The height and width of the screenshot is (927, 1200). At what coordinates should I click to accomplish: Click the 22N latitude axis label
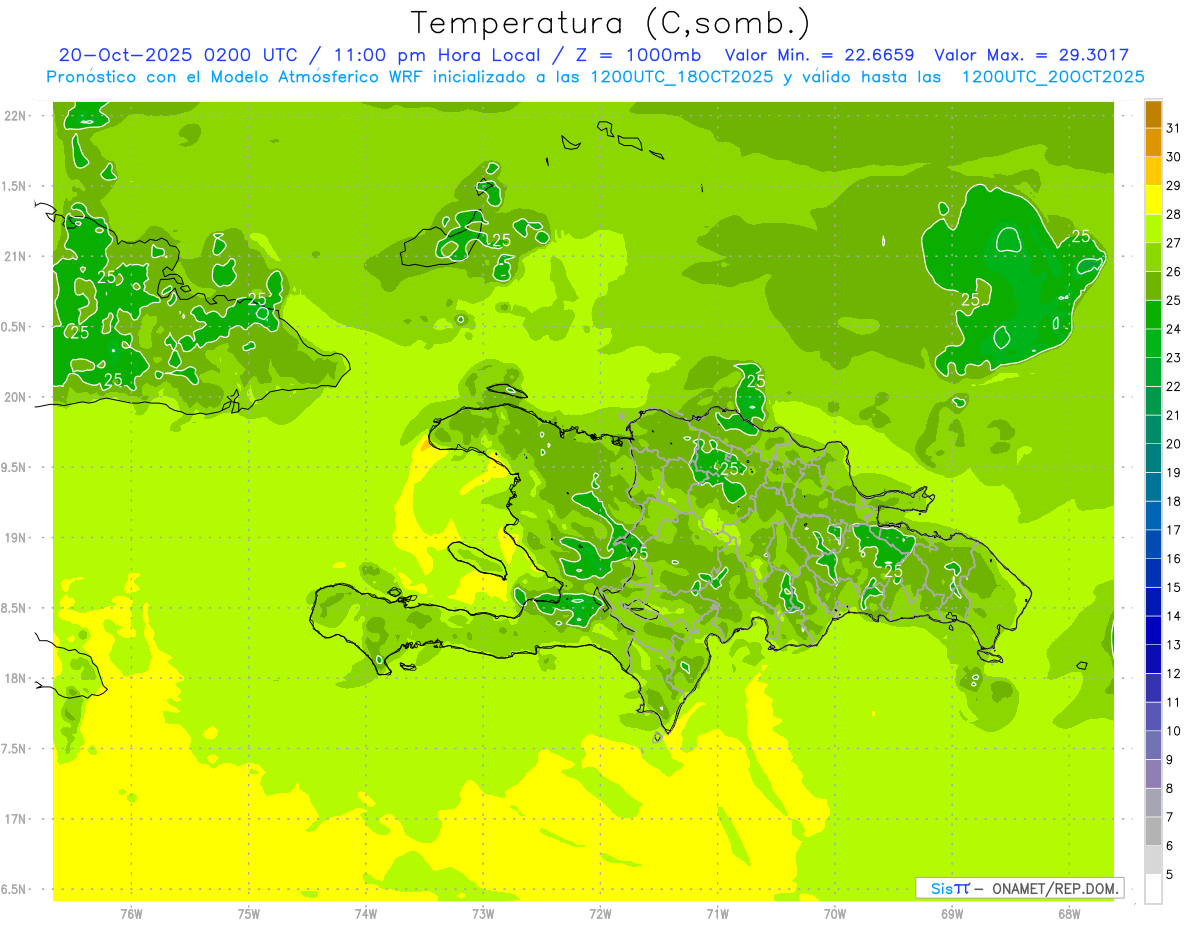pos(15,115)
